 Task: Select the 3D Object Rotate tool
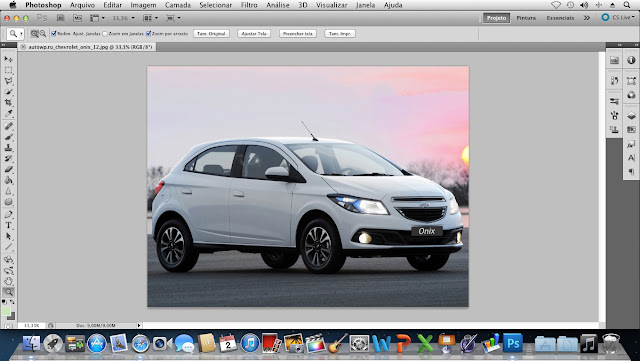pyautogui.click(x=8, y=259)
